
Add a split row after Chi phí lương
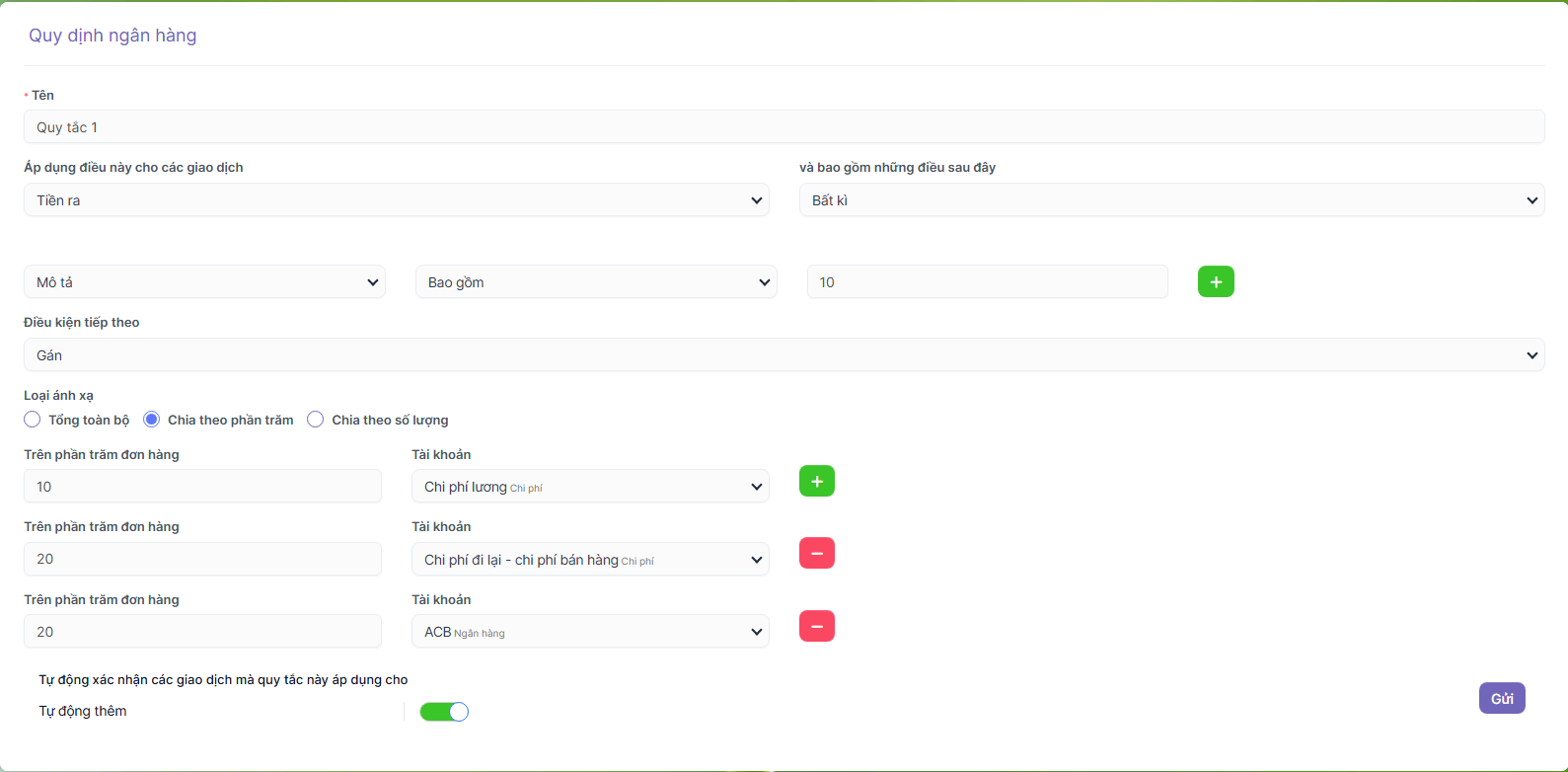816,481
